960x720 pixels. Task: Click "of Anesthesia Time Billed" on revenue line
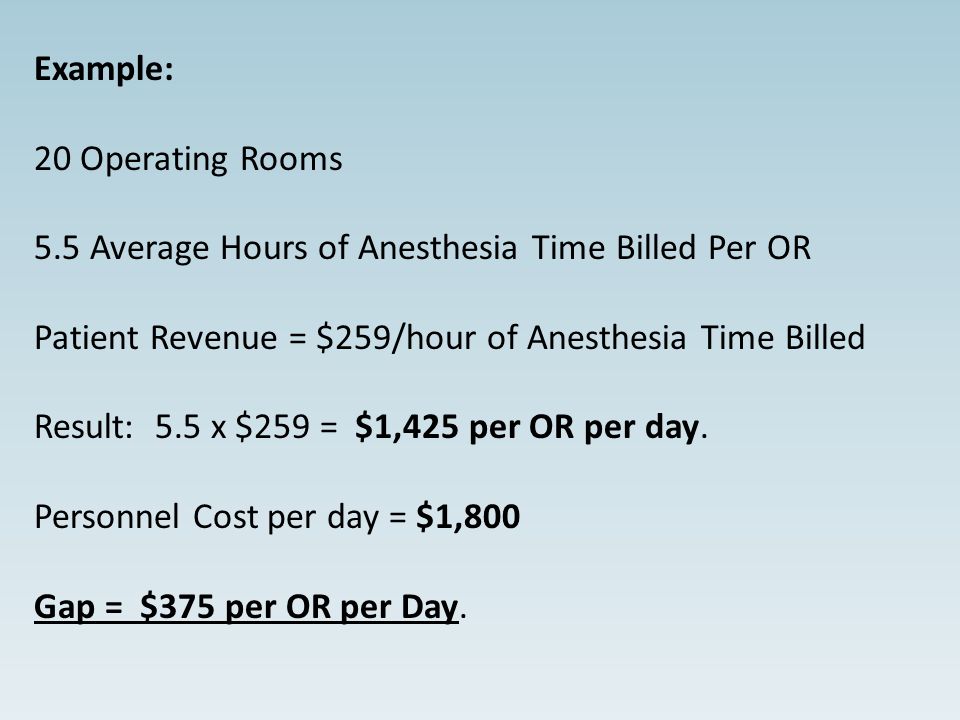coord(676,338)
